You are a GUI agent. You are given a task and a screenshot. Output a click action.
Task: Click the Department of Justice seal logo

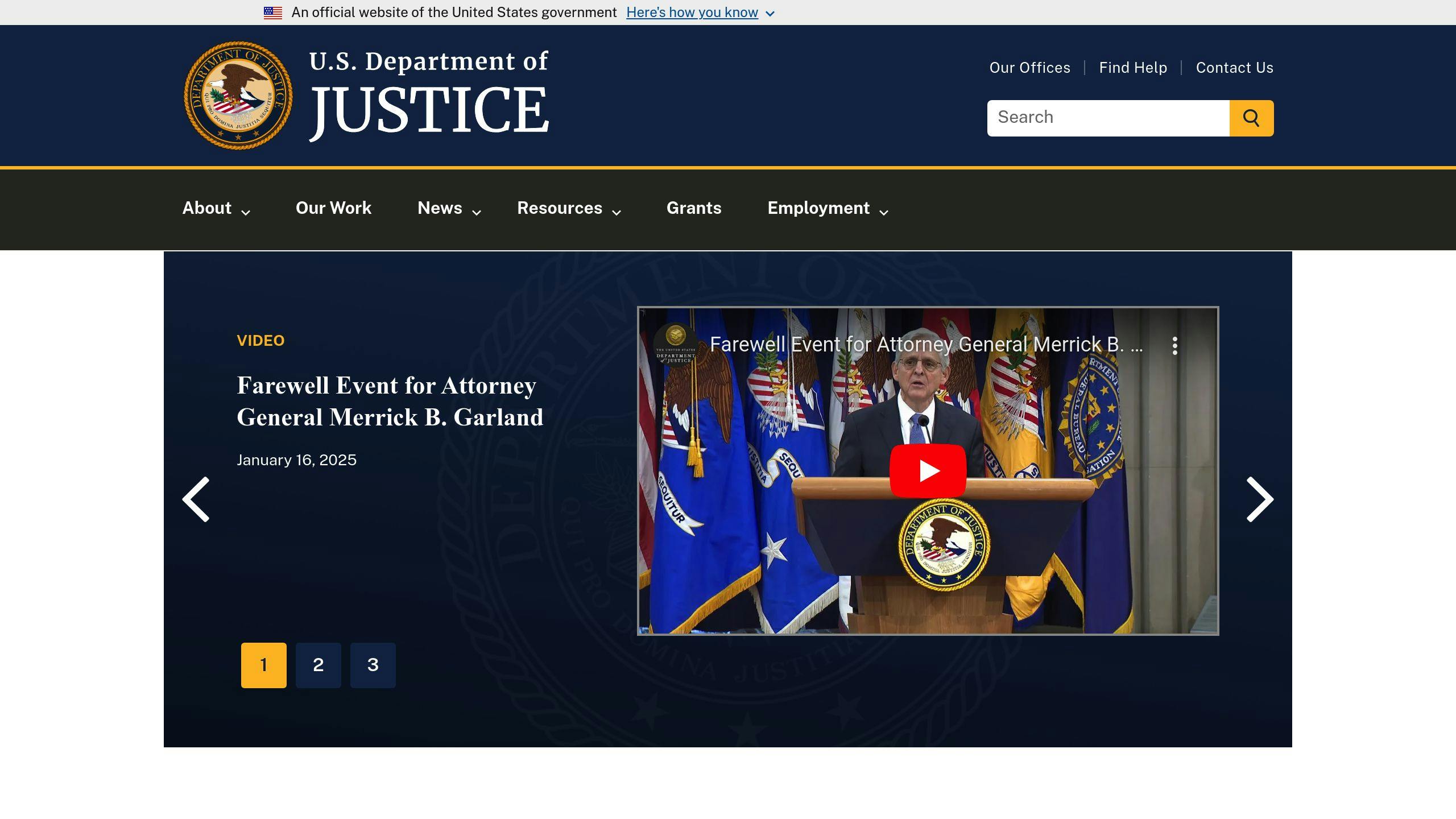pyautogui.click(x=238, y=96)
